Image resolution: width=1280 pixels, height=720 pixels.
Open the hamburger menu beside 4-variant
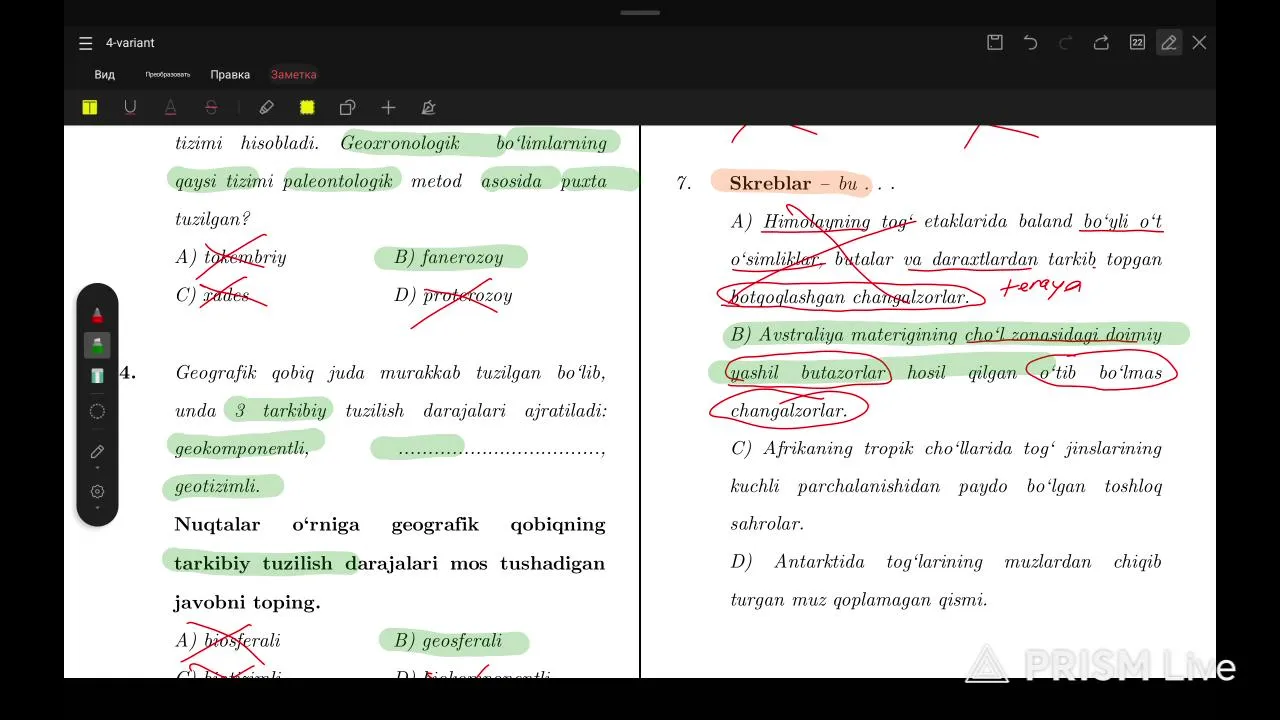click(x=86, y=43)
